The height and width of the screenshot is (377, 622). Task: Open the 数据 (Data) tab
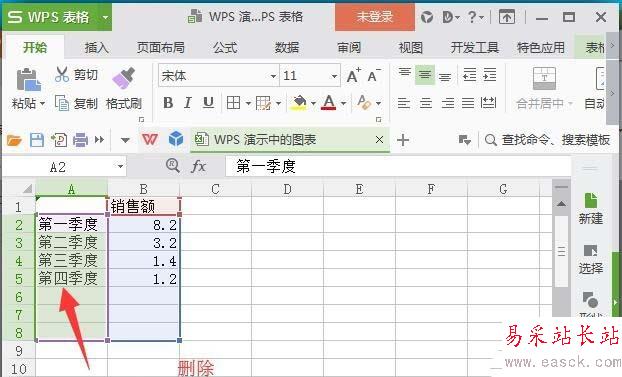(287, 48)
